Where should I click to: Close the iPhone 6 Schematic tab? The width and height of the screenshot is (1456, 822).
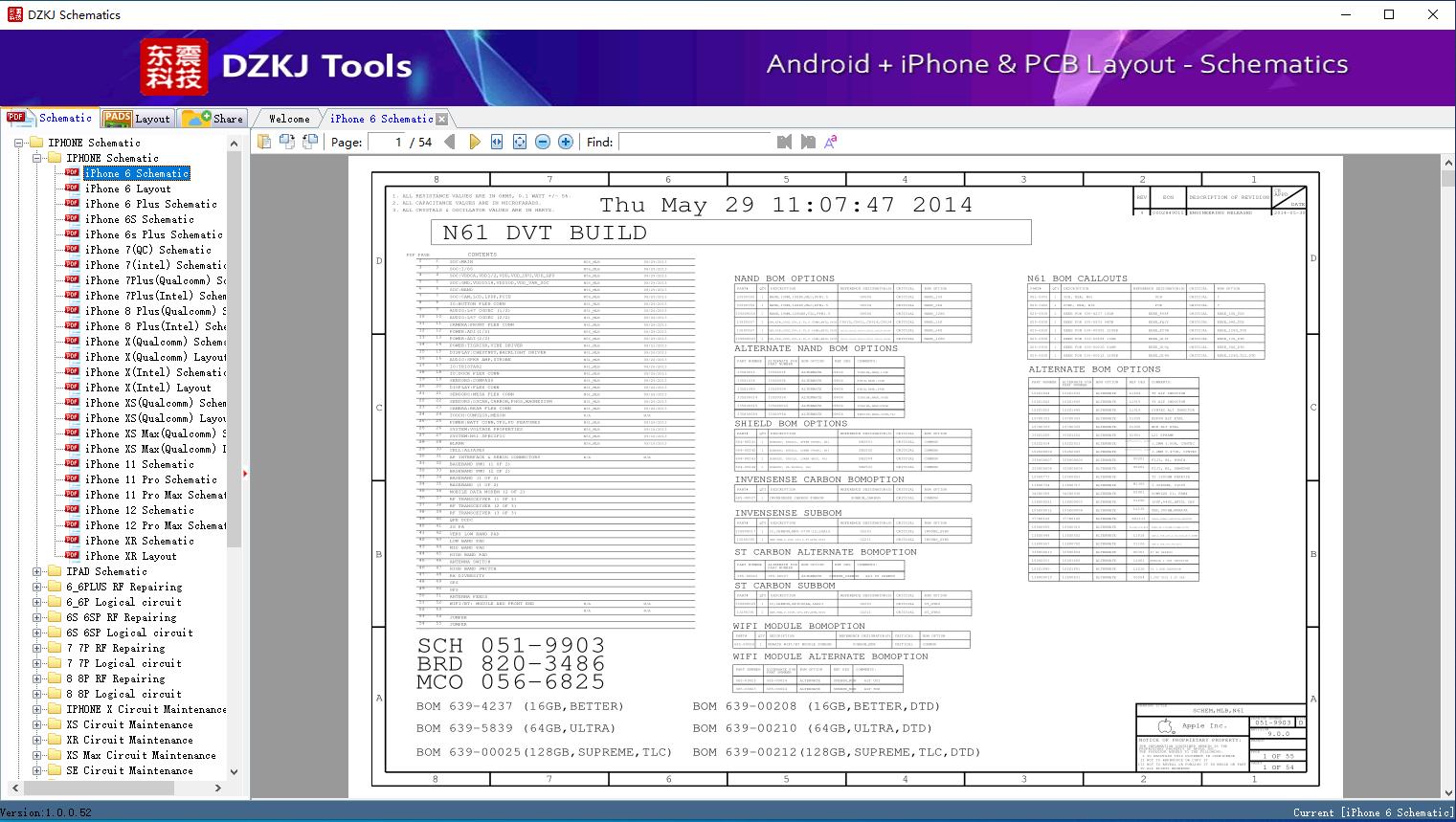[442, 120]
